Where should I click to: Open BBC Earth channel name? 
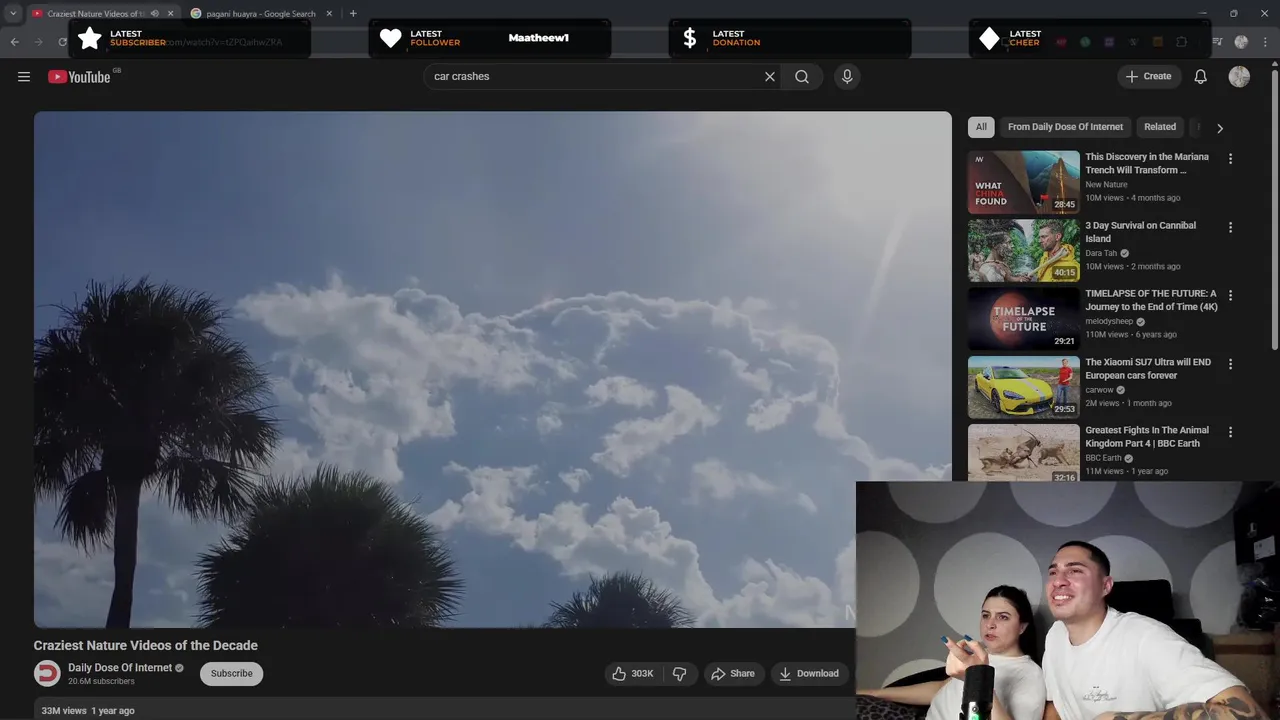click(1103, 458)
